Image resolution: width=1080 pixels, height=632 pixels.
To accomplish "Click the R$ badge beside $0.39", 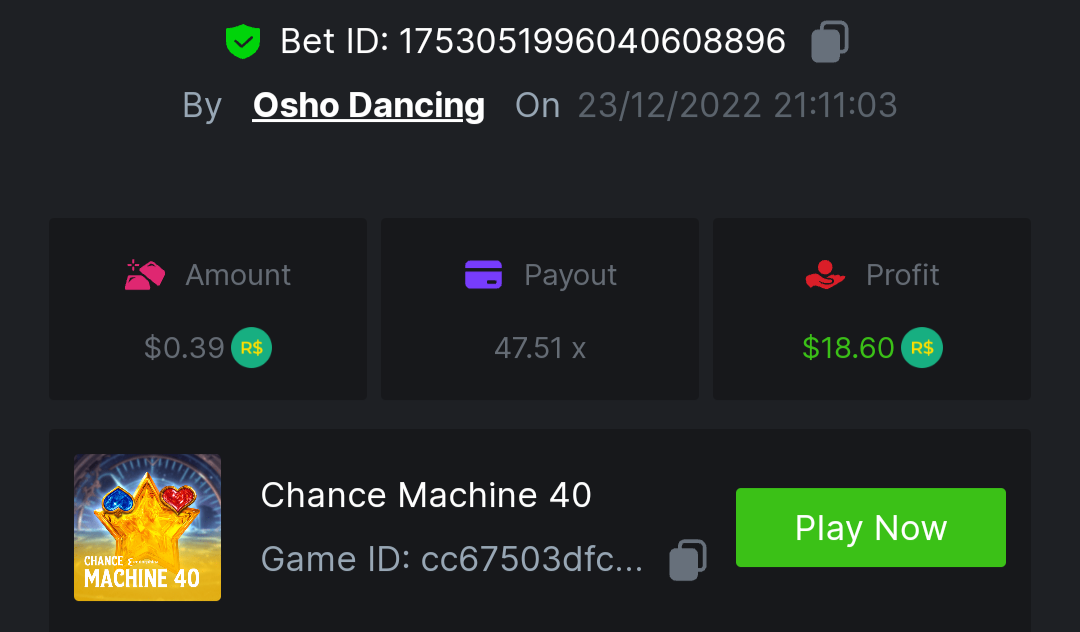I will 252,348.
